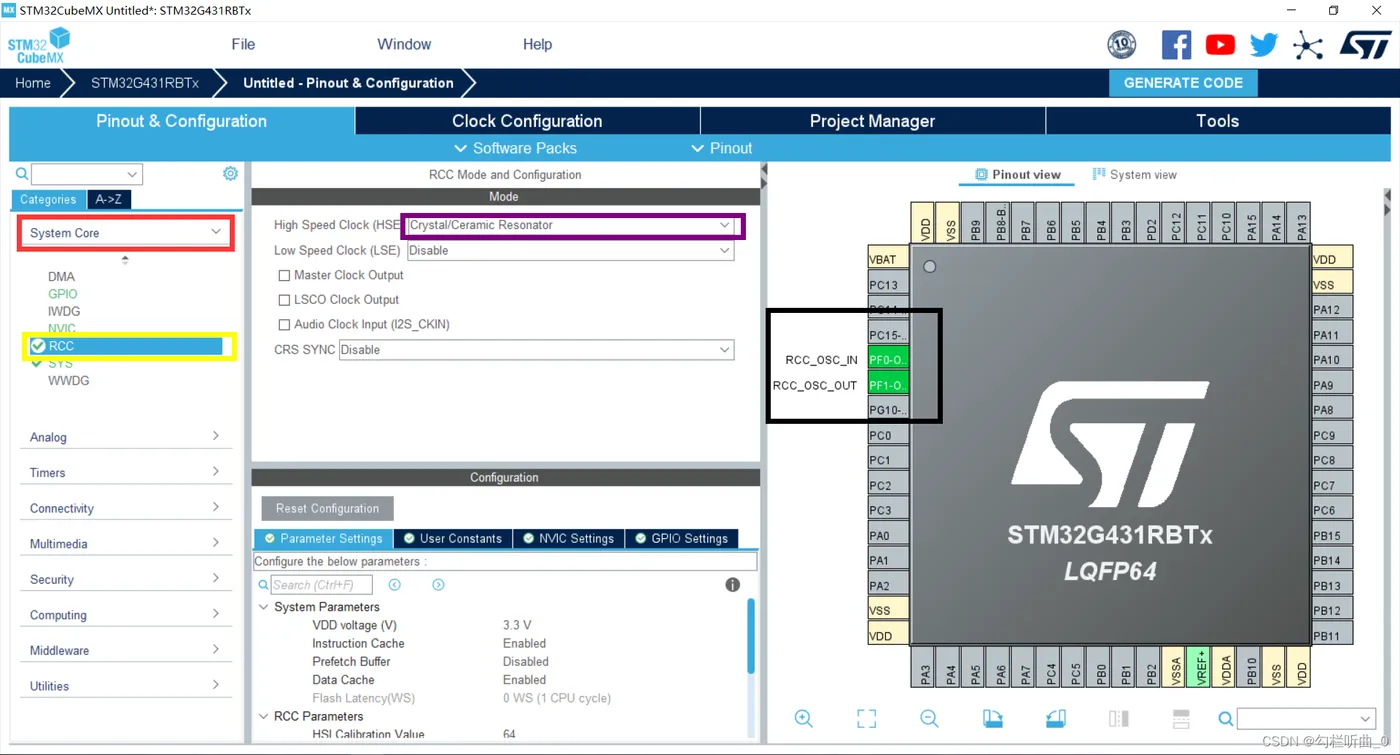Enable Master Clock Output checkbox
The width and height of the screenshot is (1400, 755).
pyautogui.click(x=284, y=275)
